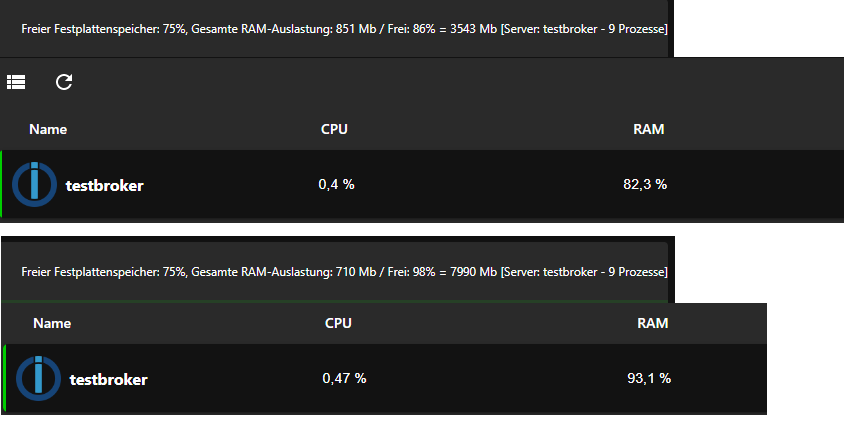Click the status text showing 851 Mb RAM usage
Image resolution: width=846 pixels, height=423 pixels.
pos(344,29)
